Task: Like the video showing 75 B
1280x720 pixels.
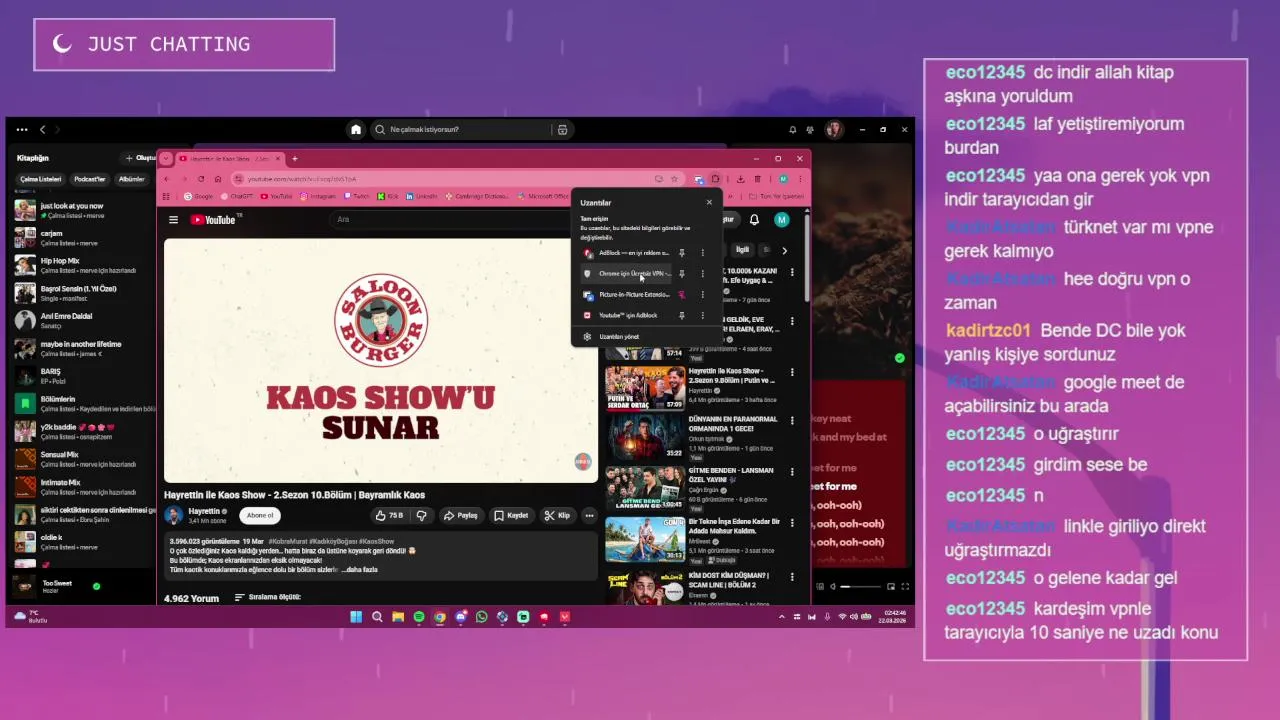Action: (x=389, y=515)
